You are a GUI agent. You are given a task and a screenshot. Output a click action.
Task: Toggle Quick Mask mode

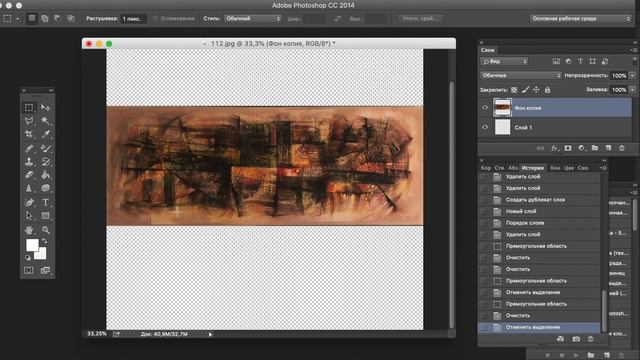(x=29, y=270)
